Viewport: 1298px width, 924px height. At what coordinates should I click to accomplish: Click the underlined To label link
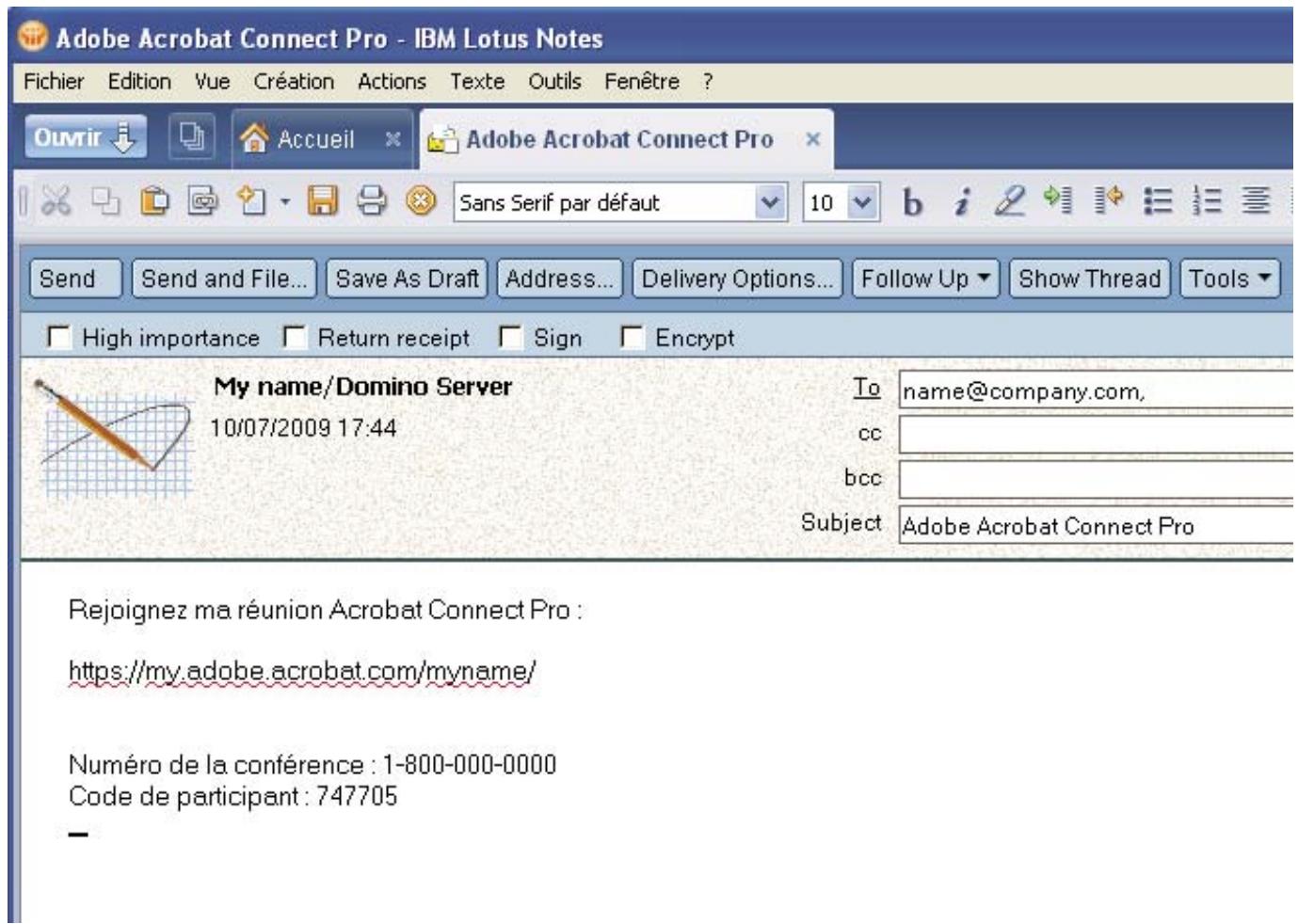867,388
